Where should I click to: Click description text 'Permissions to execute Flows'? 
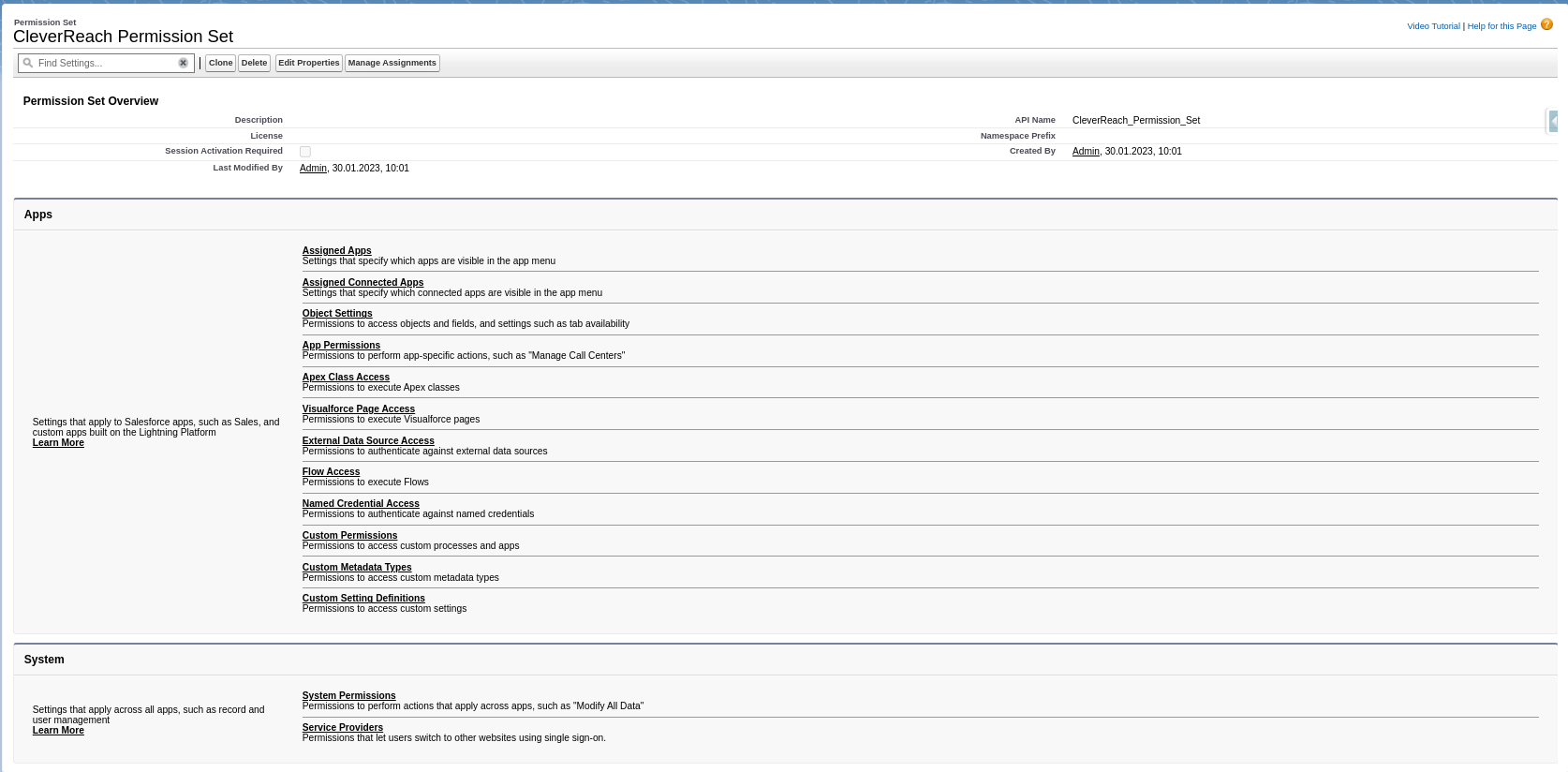(x=365, y=482)
